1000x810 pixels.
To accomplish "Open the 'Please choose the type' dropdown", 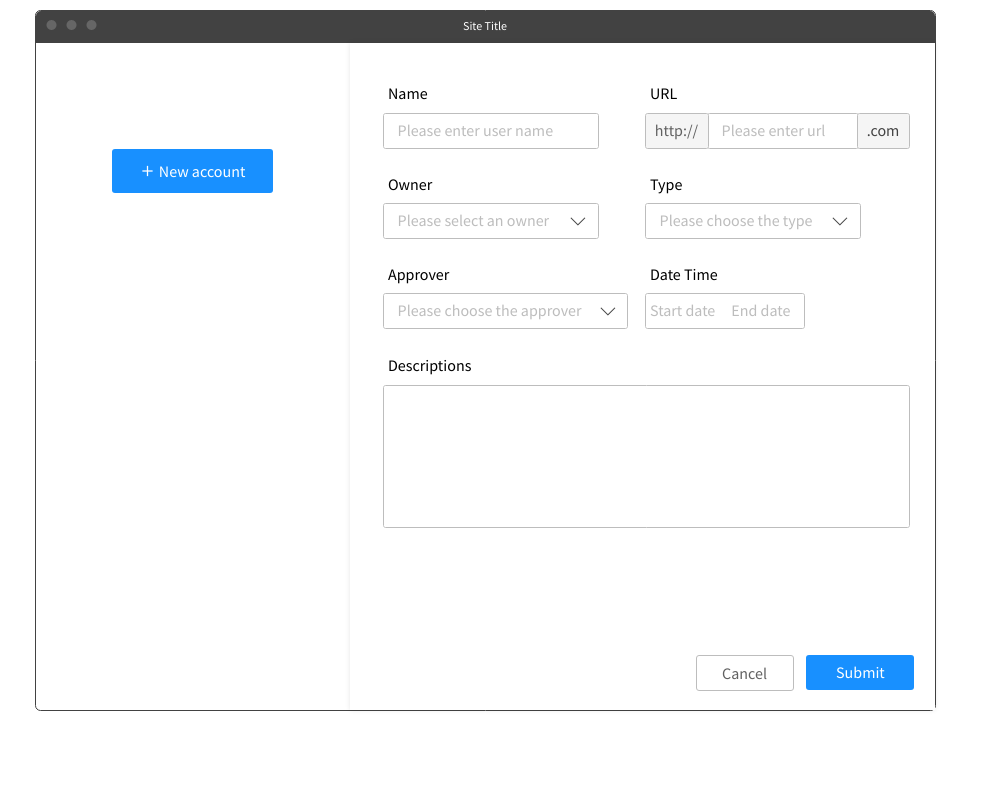I will tap(740, 221).
